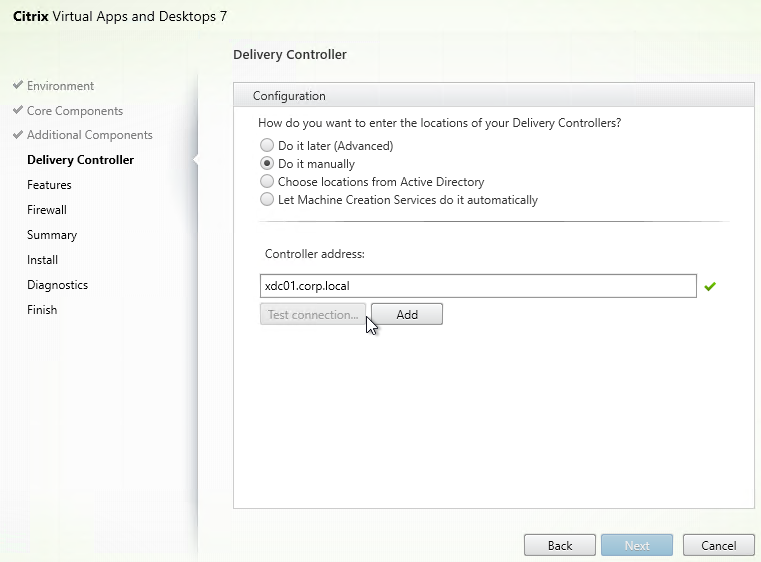Select the Finish step in sidebar
Screen dimensions: 761x562
click(x=42, y=310)
